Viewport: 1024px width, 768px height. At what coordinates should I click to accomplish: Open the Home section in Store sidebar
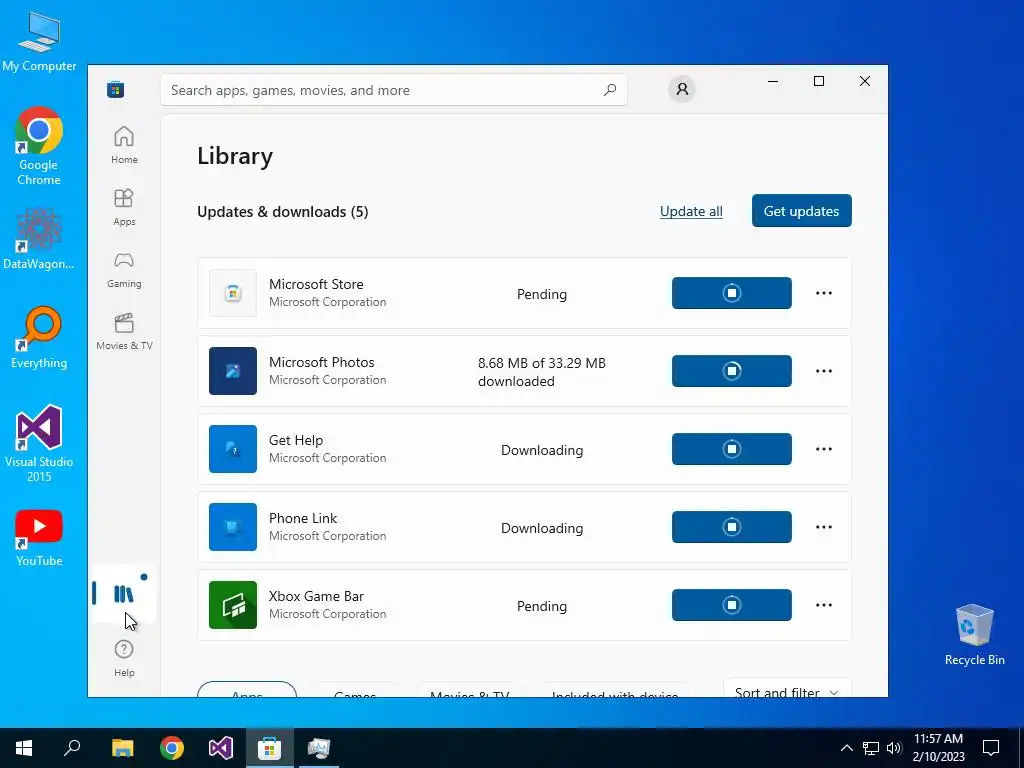124,145
